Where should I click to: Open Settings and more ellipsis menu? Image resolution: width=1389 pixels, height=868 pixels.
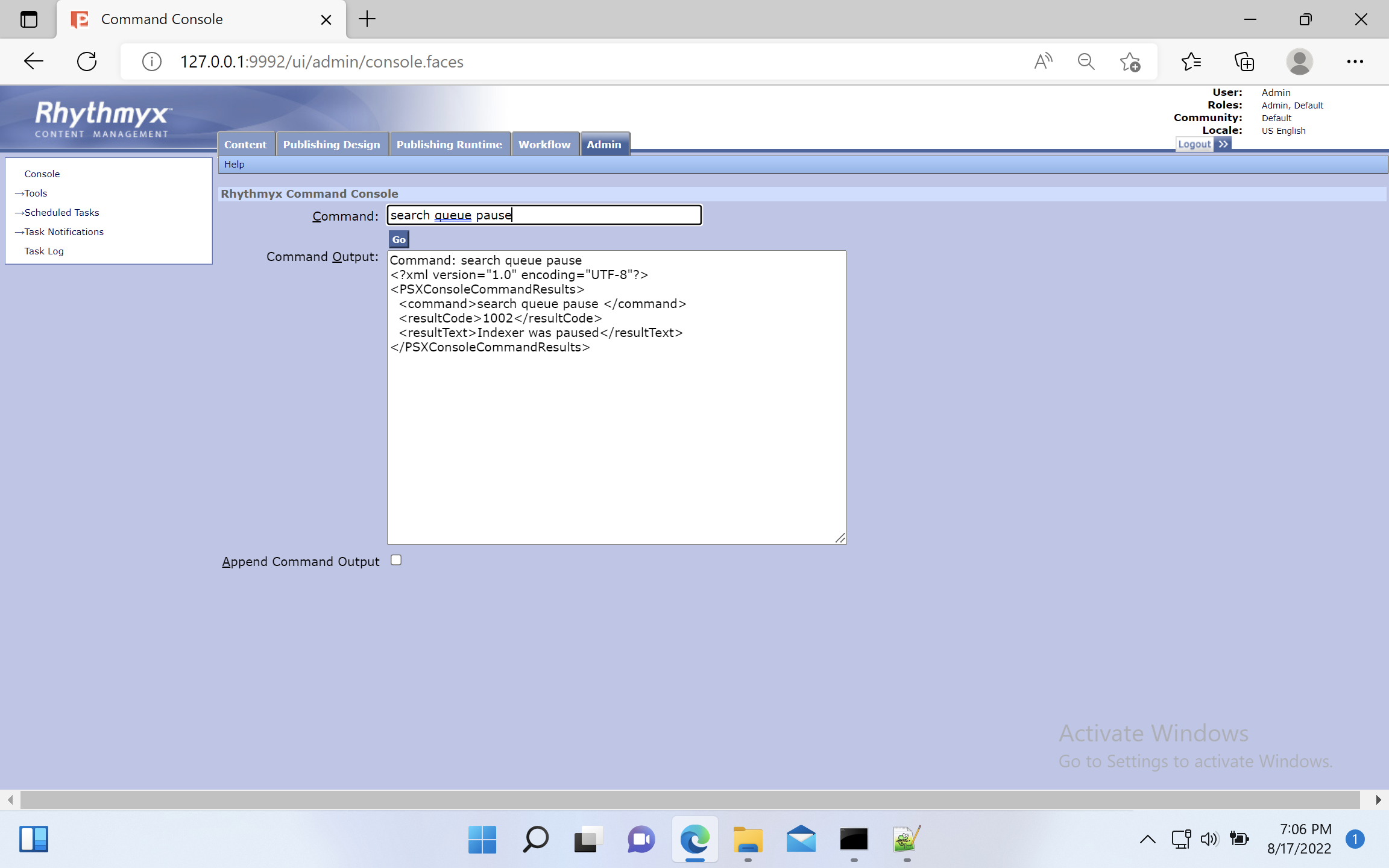tap(1355, 61)
